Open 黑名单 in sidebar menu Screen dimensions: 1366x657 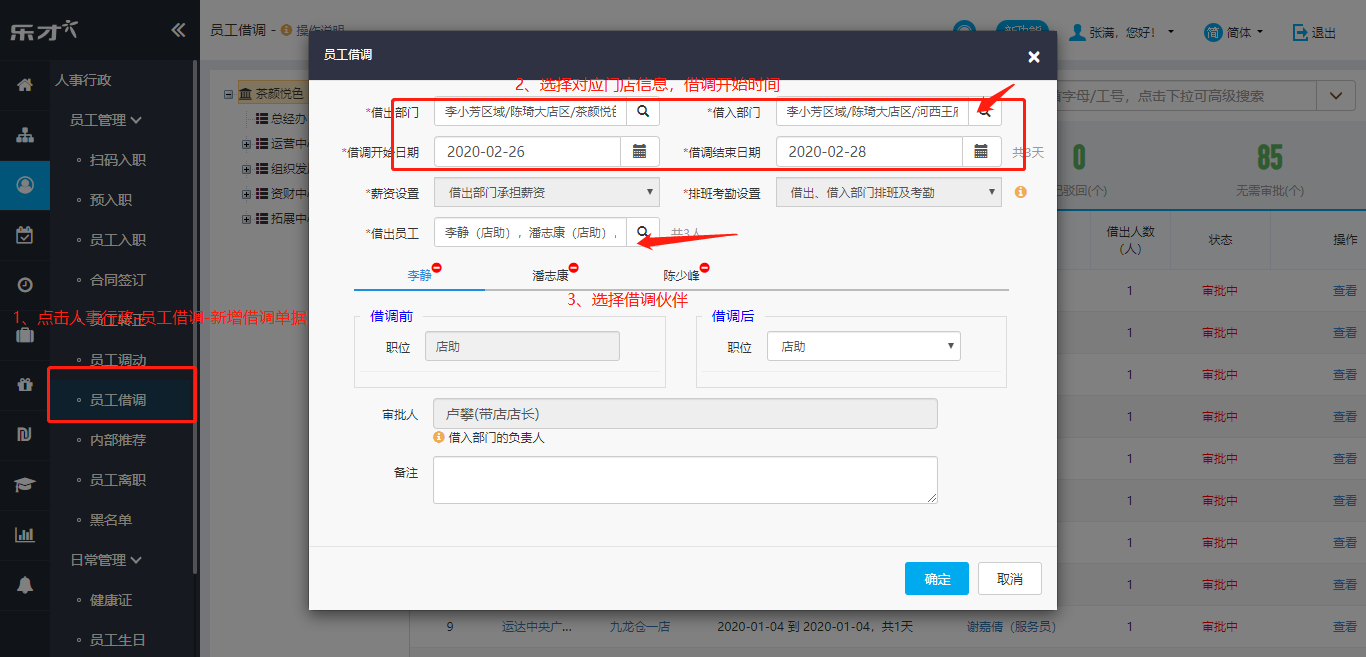click(110, 520)
